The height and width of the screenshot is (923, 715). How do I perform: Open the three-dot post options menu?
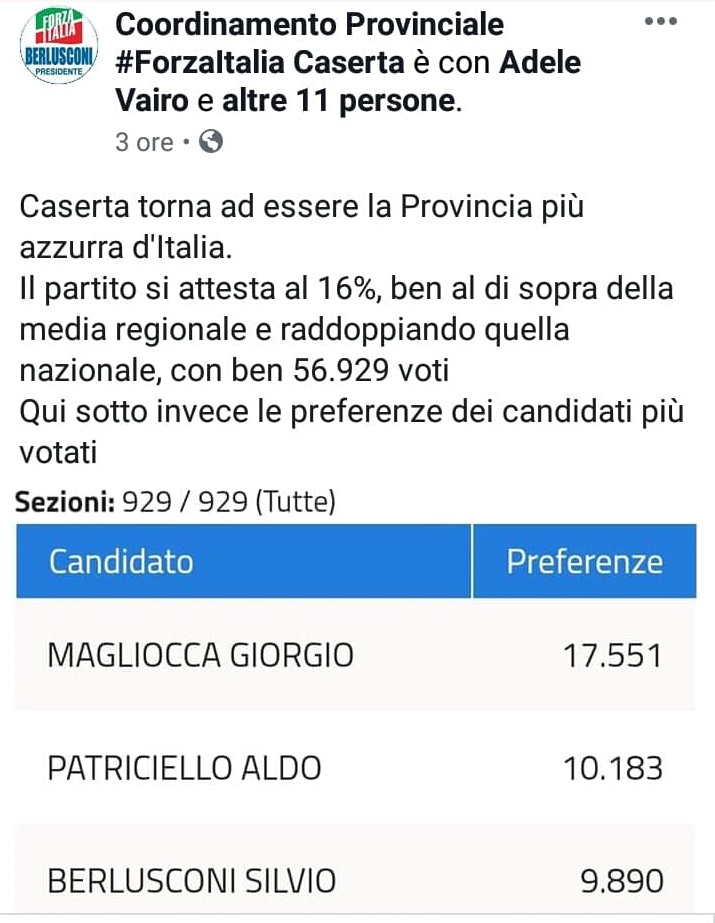point(661,21)
